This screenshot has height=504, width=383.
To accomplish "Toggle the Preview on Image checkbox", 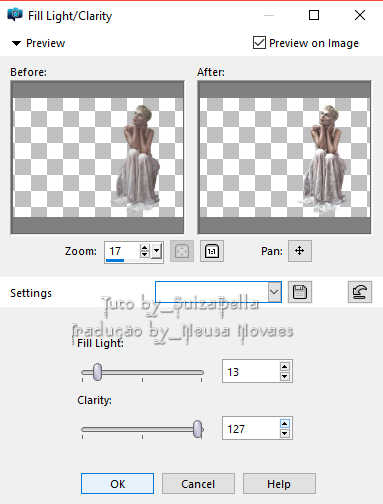I will (259, 43).
